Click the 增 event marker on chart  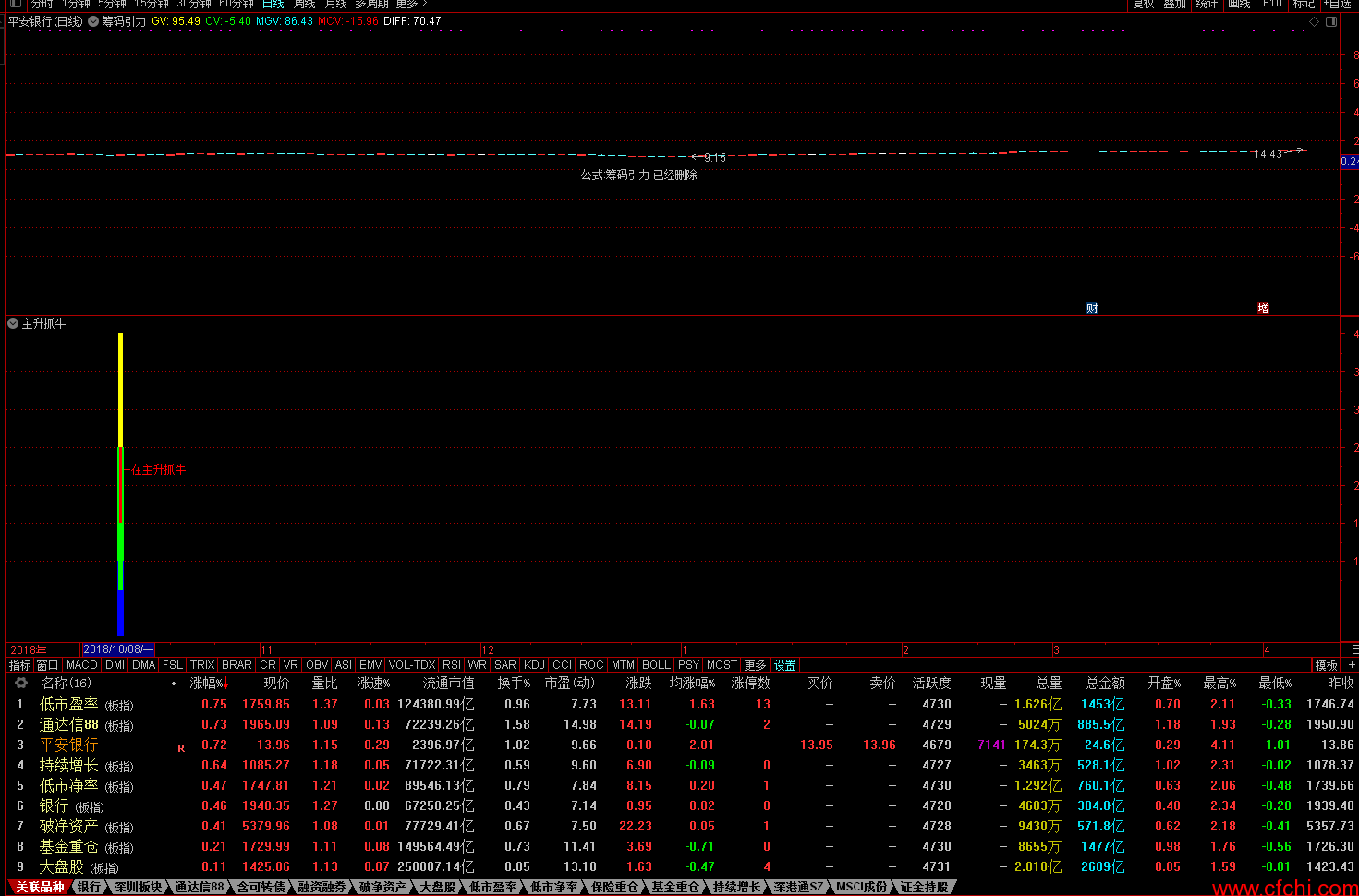1263,309
